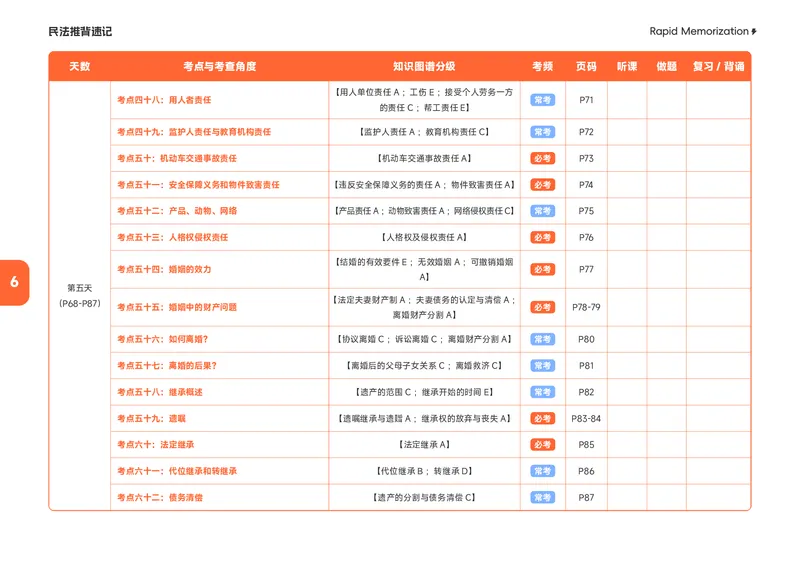Open 考点五十九：遗嘱
The height and width of the screenshot is (566, 800).
point(152,419)
